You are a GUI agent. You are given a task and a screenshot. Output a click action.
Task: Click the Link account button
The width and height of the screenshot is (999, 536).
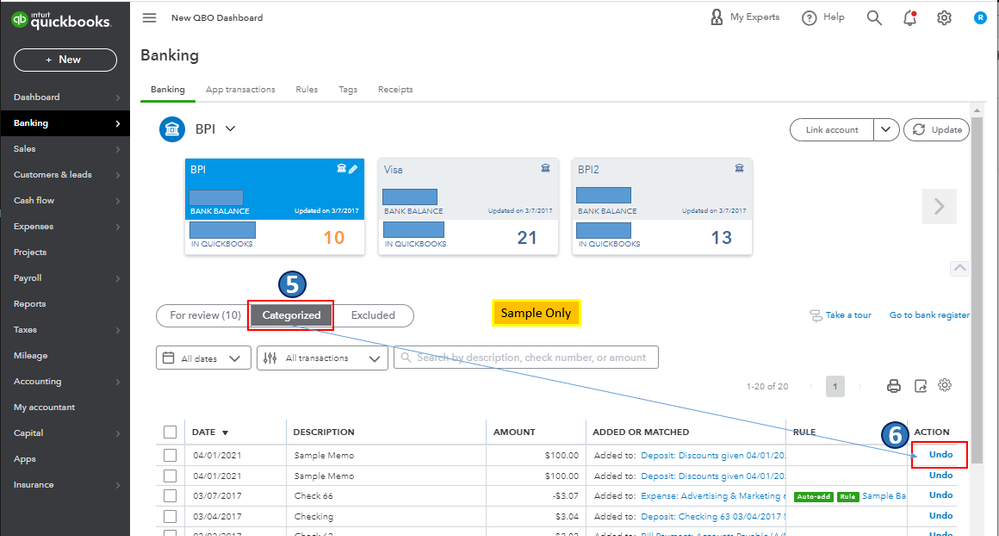(x=831, y=129)
